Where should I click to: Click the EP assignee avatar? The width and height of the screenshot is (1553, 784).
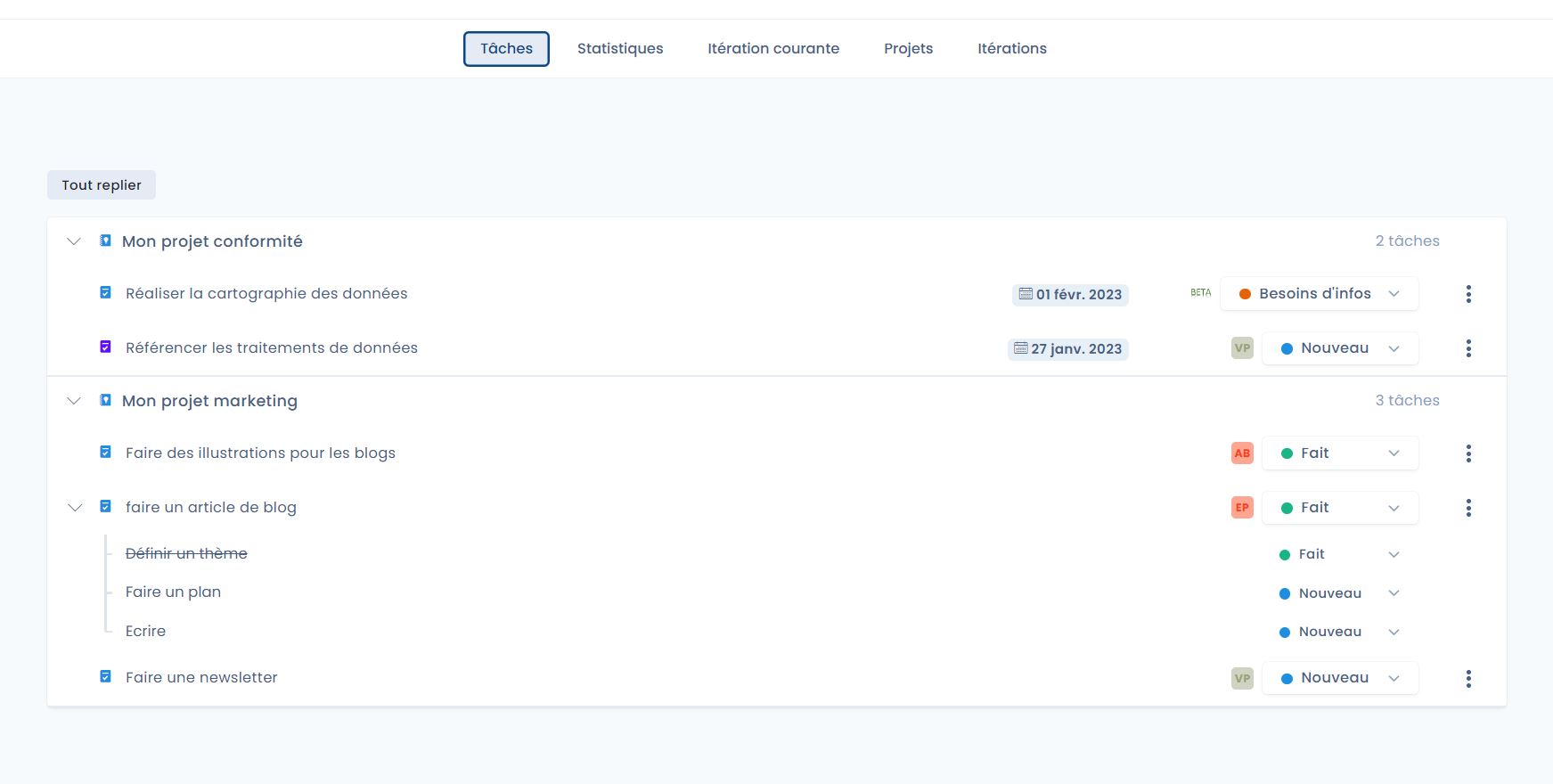(1242, 508)
